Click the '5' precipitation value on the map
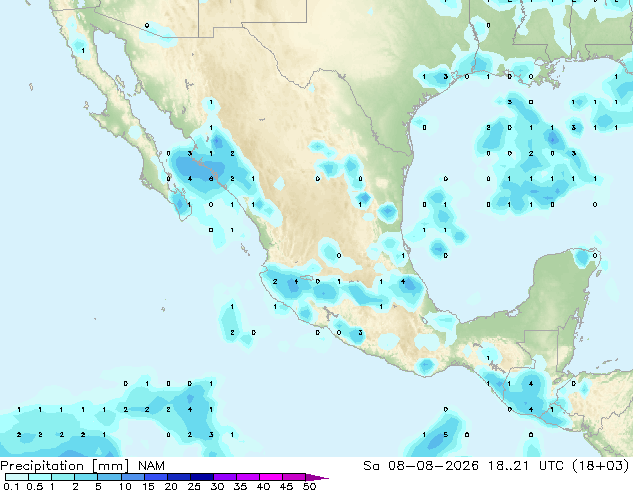 pyautogui.click(x=446, y=435)
